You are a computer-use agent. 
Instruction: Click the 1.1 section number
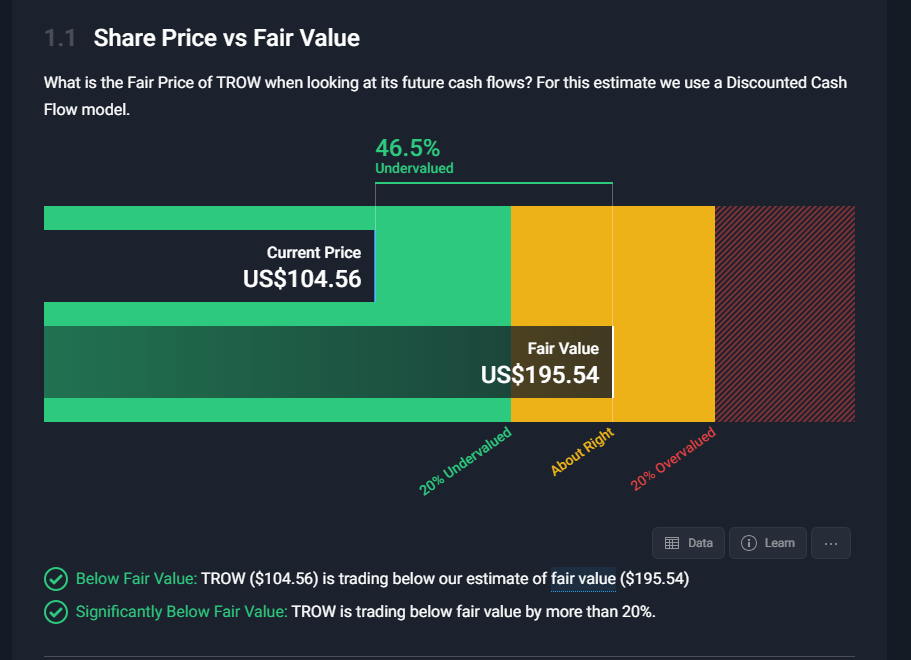(x=60, y=39)
